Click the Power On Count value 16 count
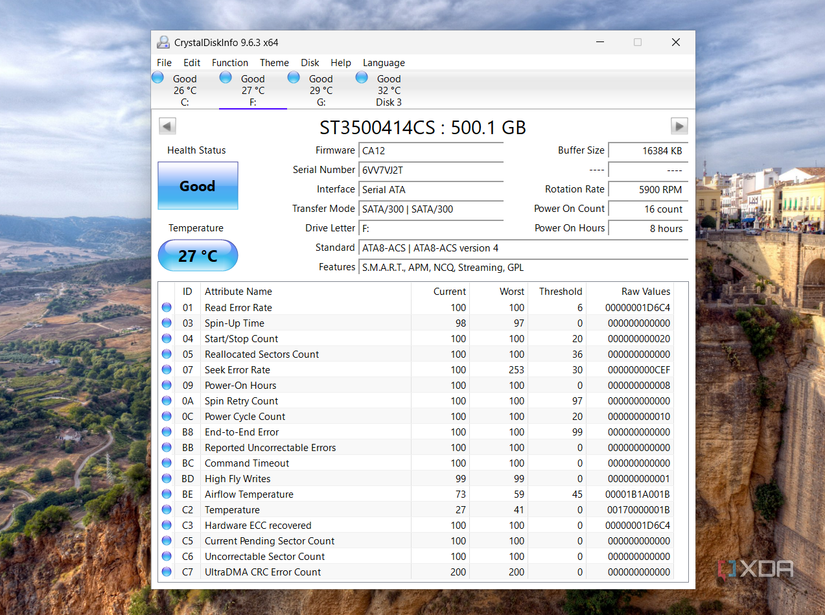This screenshot has width=825, height=615. pos(648,209)
